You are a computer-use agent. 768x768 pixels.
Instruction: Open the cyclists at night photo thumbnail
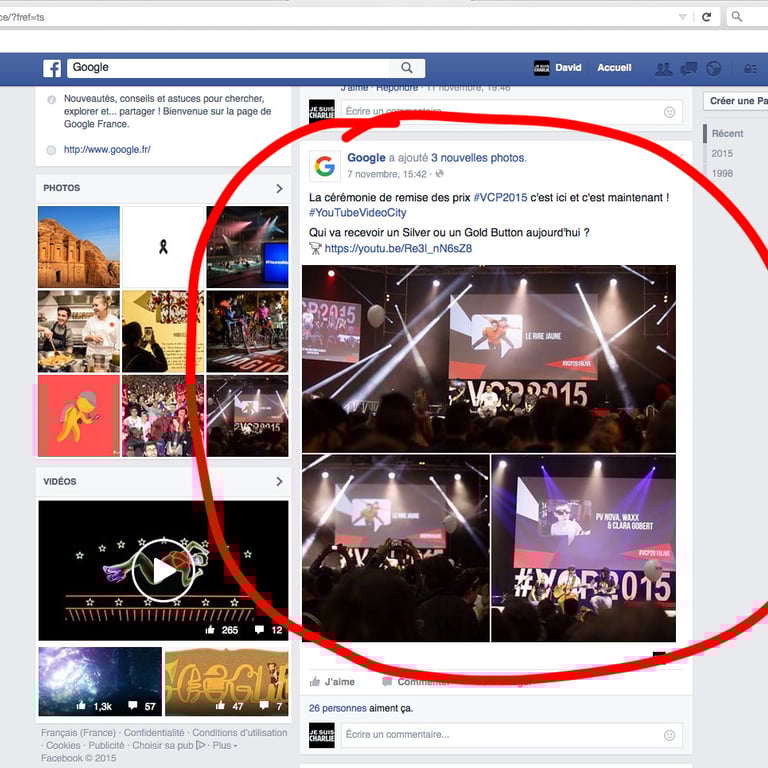pos(247,332)
